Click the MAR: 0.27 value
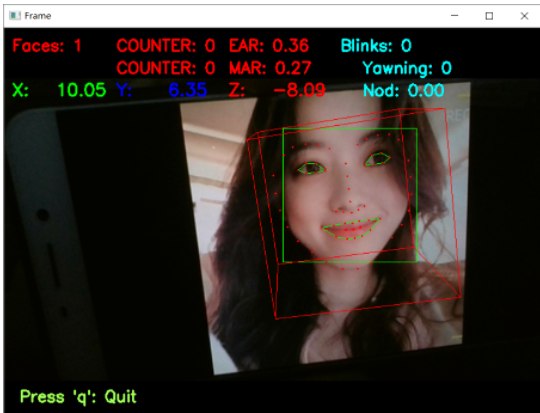540x413 pixels. tap(270, 68)
